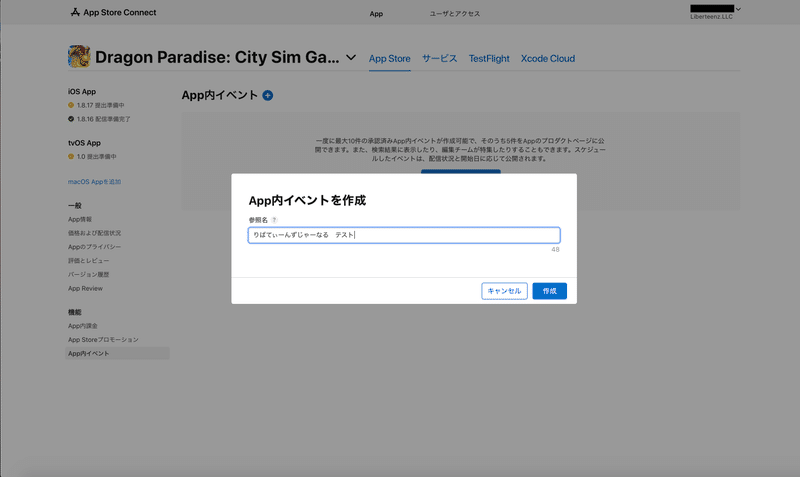Click the キャンセル button
This screenshot has height=477, width=800.
tap(504, 291)
